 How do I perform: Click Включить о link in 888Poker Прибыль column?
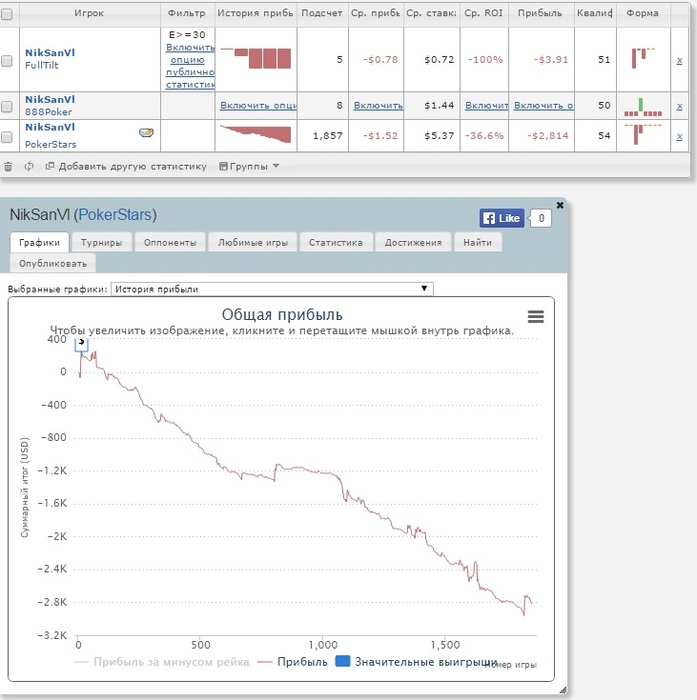[544, 105]
